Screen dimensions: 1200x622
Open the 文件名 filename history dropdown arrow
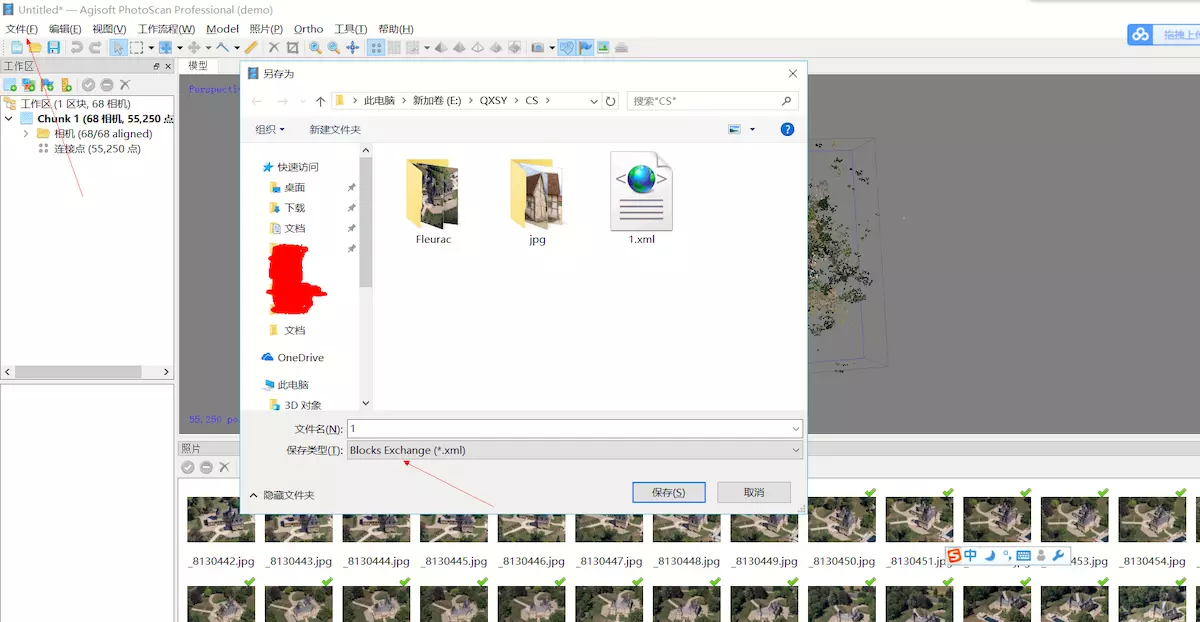pos(795,429)
